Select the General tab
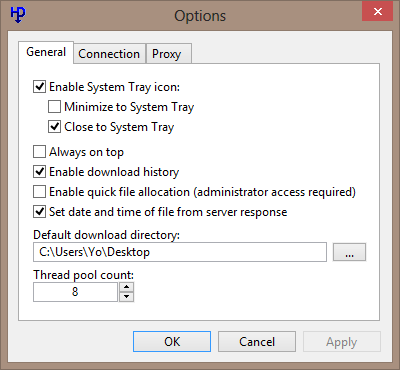The height and width of the screenshot is (370, 400). pyautogui.click(x=46, y=52)
